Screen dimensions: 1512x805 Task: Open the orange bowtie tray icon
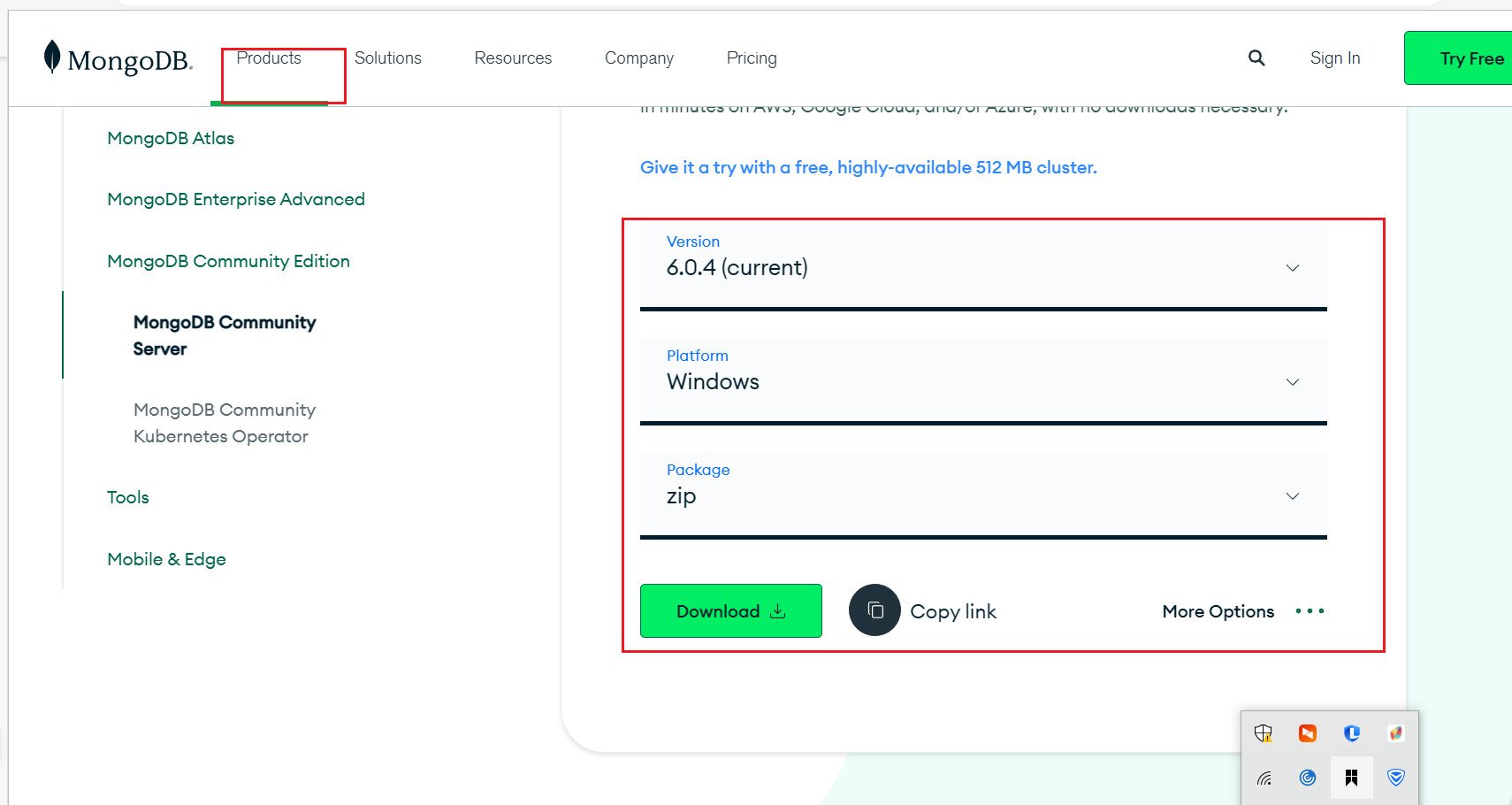[x=1308, y=733]
